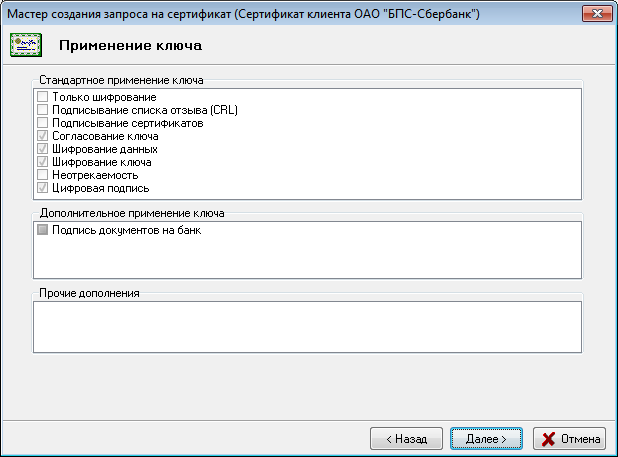Viewport: 618px width, 457px height.
Task: Enable the Только шифрование checkbox
Action: click(x=42, y=97)
